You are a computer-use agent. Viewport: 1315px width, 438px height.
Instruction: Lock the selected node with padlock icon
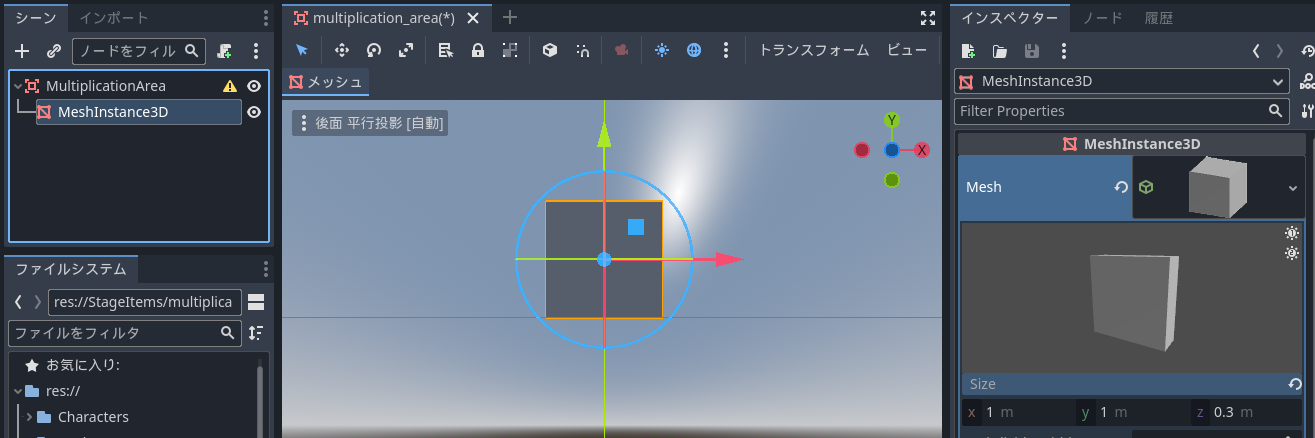478,50
